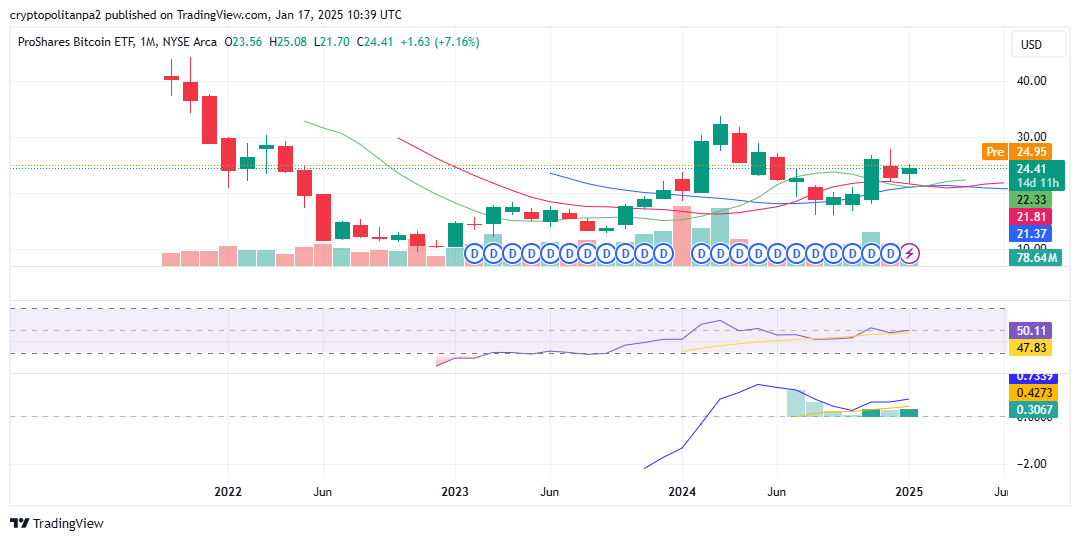
Task: Click the first dividend D marker
Action: pyautogui.click(x=474, y=254)
